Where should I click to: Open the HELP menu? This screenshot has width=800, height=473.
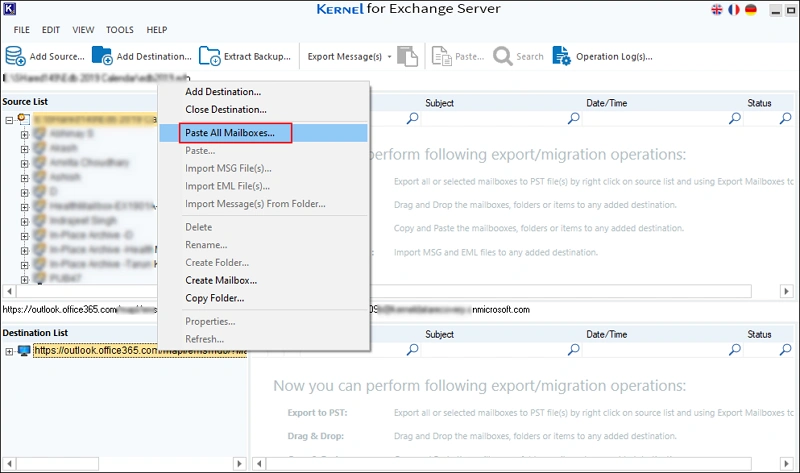(157, 30)
